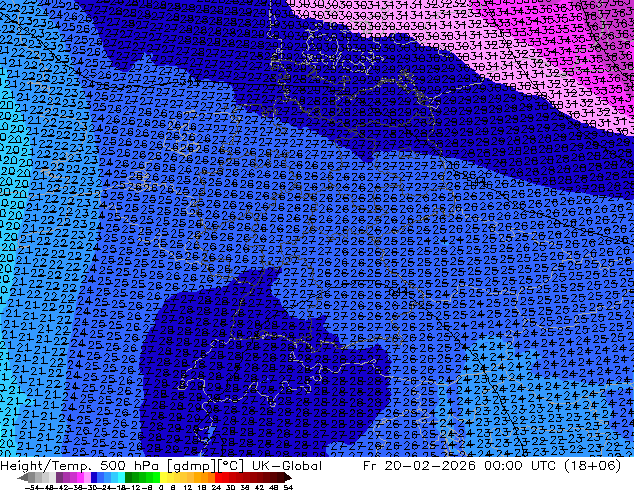Click the UK-Global model label
The height and width of the screenshot is (490, 634).
coord(283,465)
